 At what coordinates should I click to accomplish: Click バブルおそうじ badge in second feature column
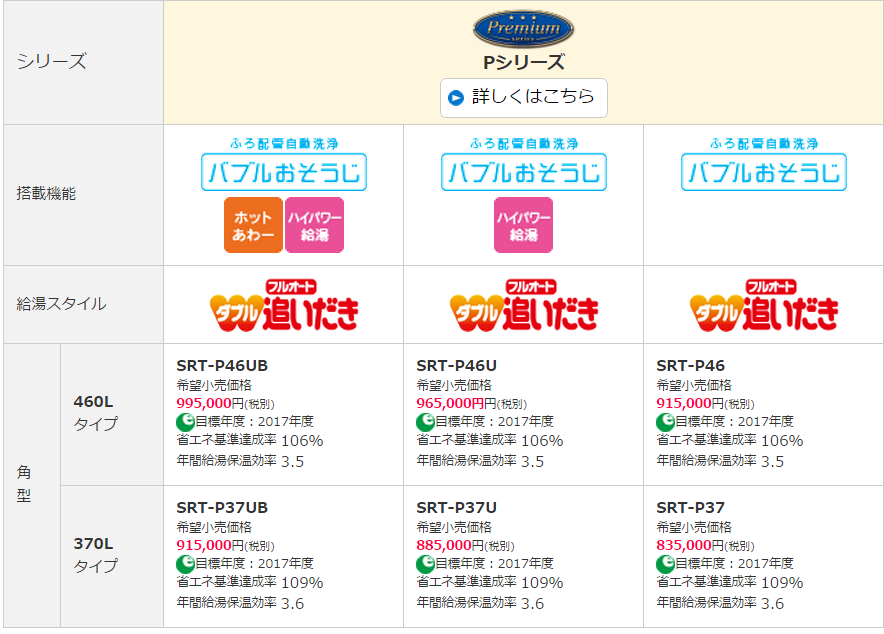coord(523,172)
